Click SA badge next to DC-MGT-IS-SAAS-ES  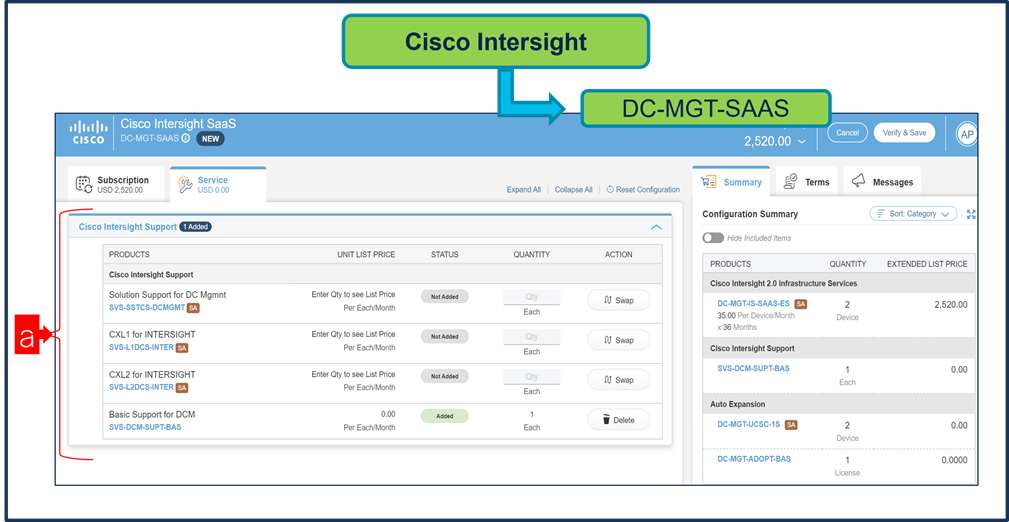pyautogui.click(x=801, y=304)
